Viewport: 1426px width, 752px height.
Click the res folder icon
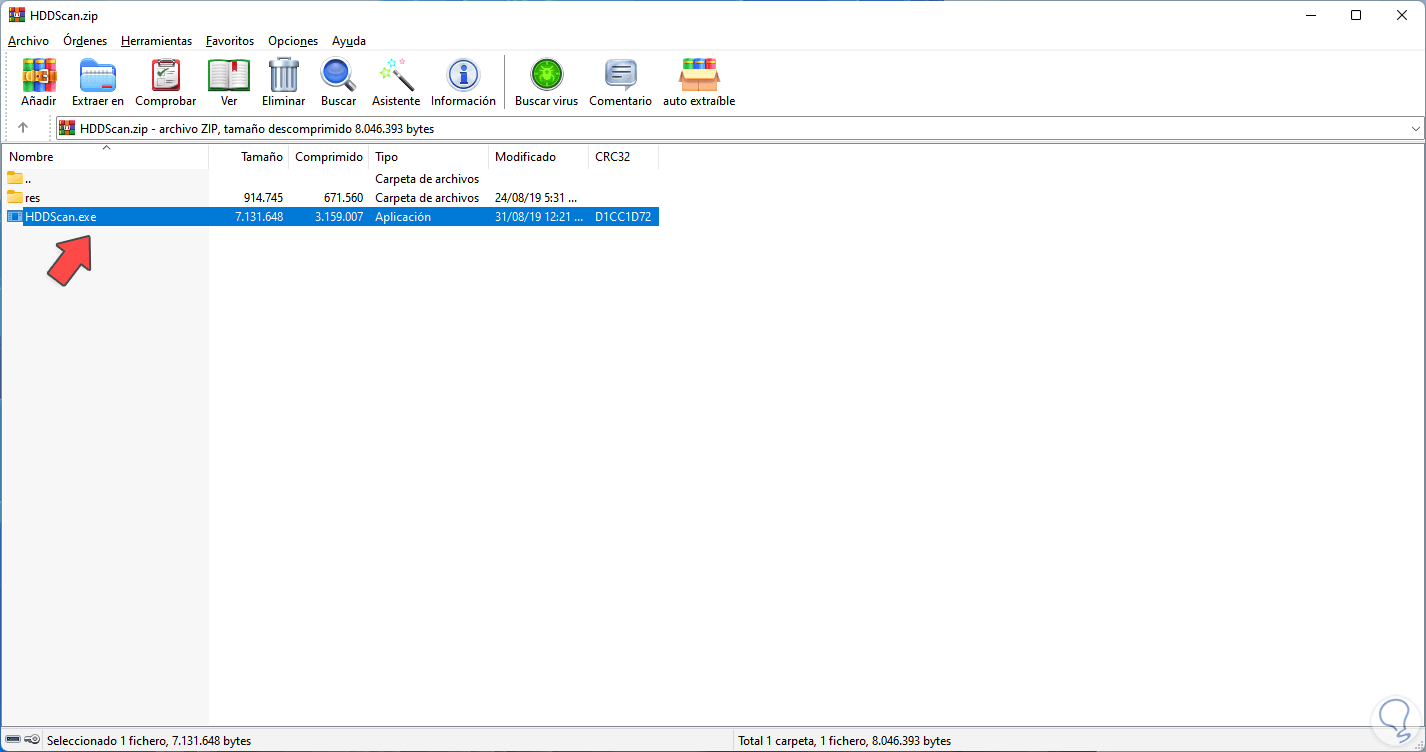point(15,197)
